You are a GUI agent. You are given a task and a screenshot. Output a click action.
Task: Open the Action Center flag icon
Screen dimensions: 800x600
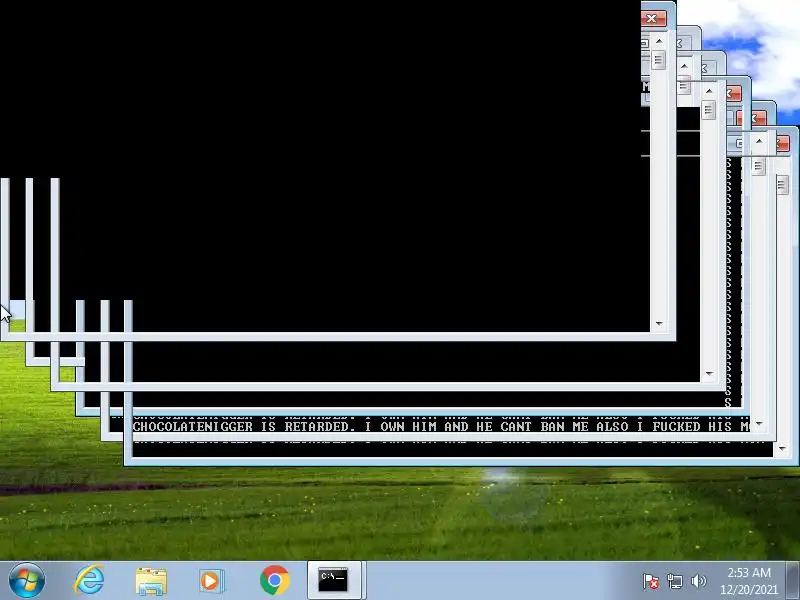[651, 581]
